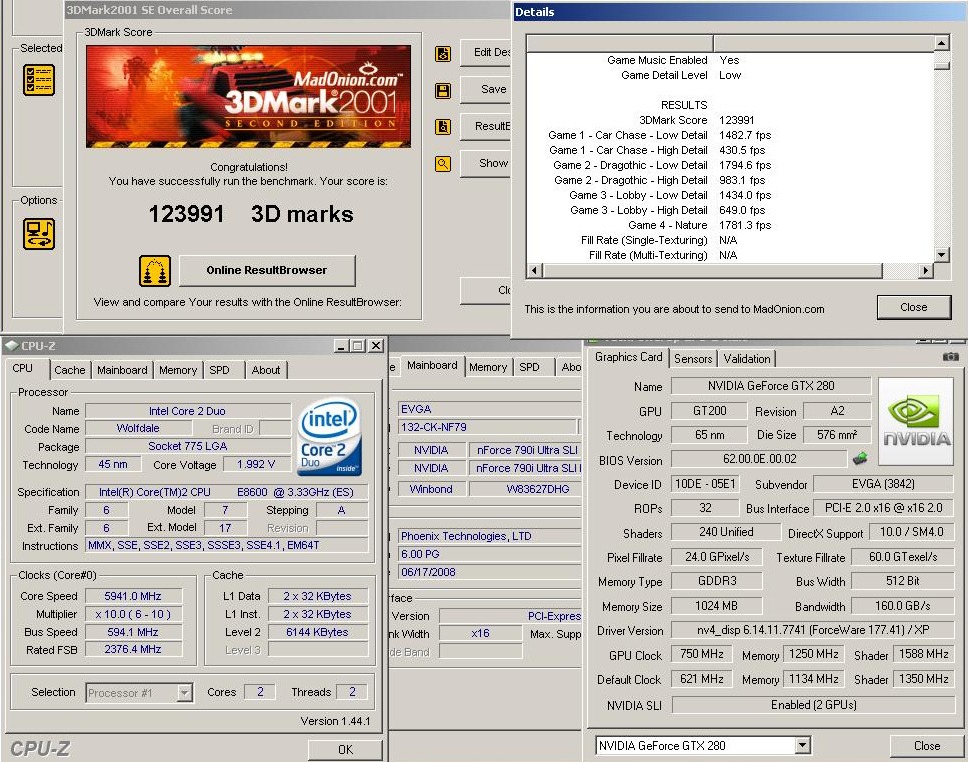Screen dimensions: 968x762
Task: Select the Graphics Card tab in GPU-Z
Action: coord(628,357)
